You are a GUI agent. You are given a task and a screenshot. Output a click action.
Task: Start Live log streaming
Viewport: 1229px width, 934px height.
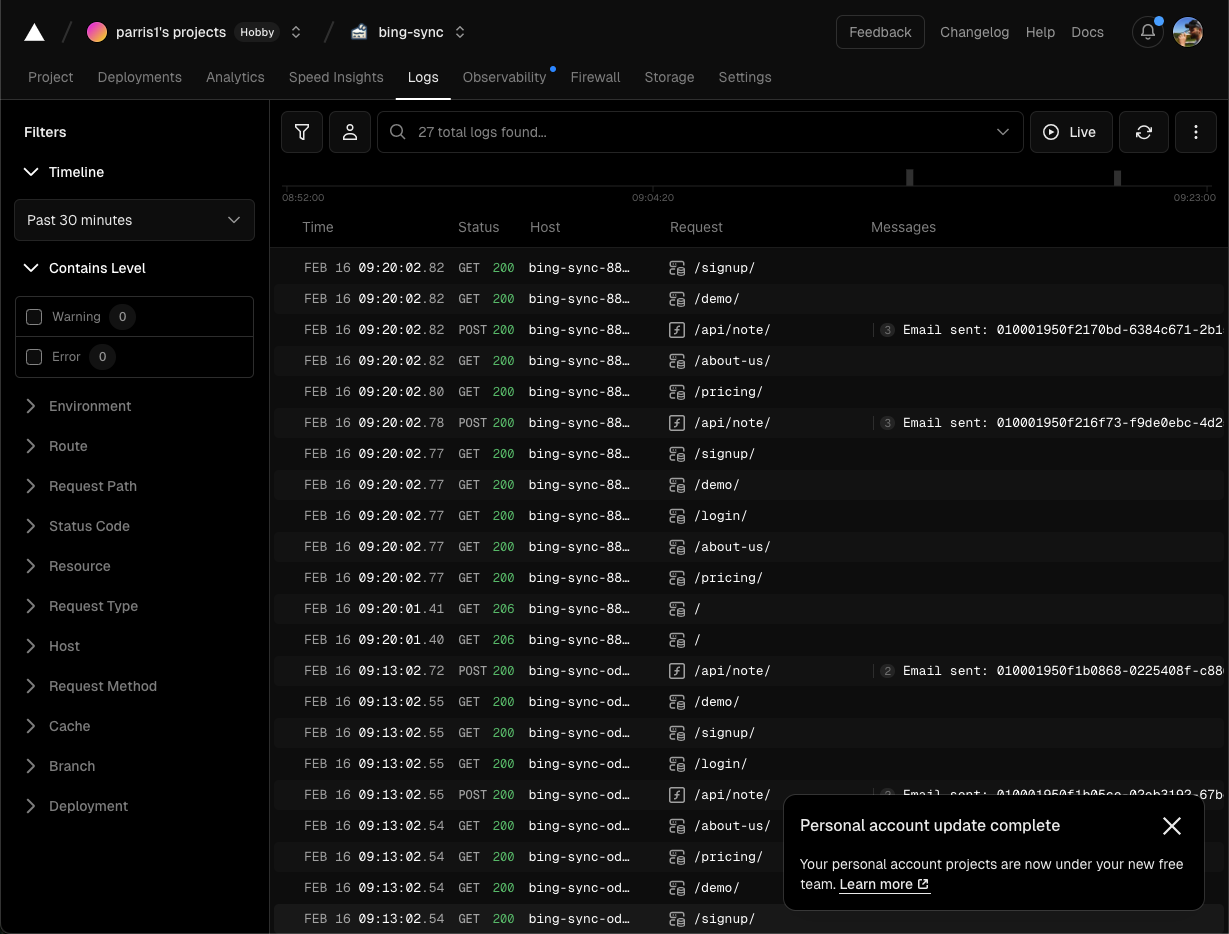(1071, 132)
